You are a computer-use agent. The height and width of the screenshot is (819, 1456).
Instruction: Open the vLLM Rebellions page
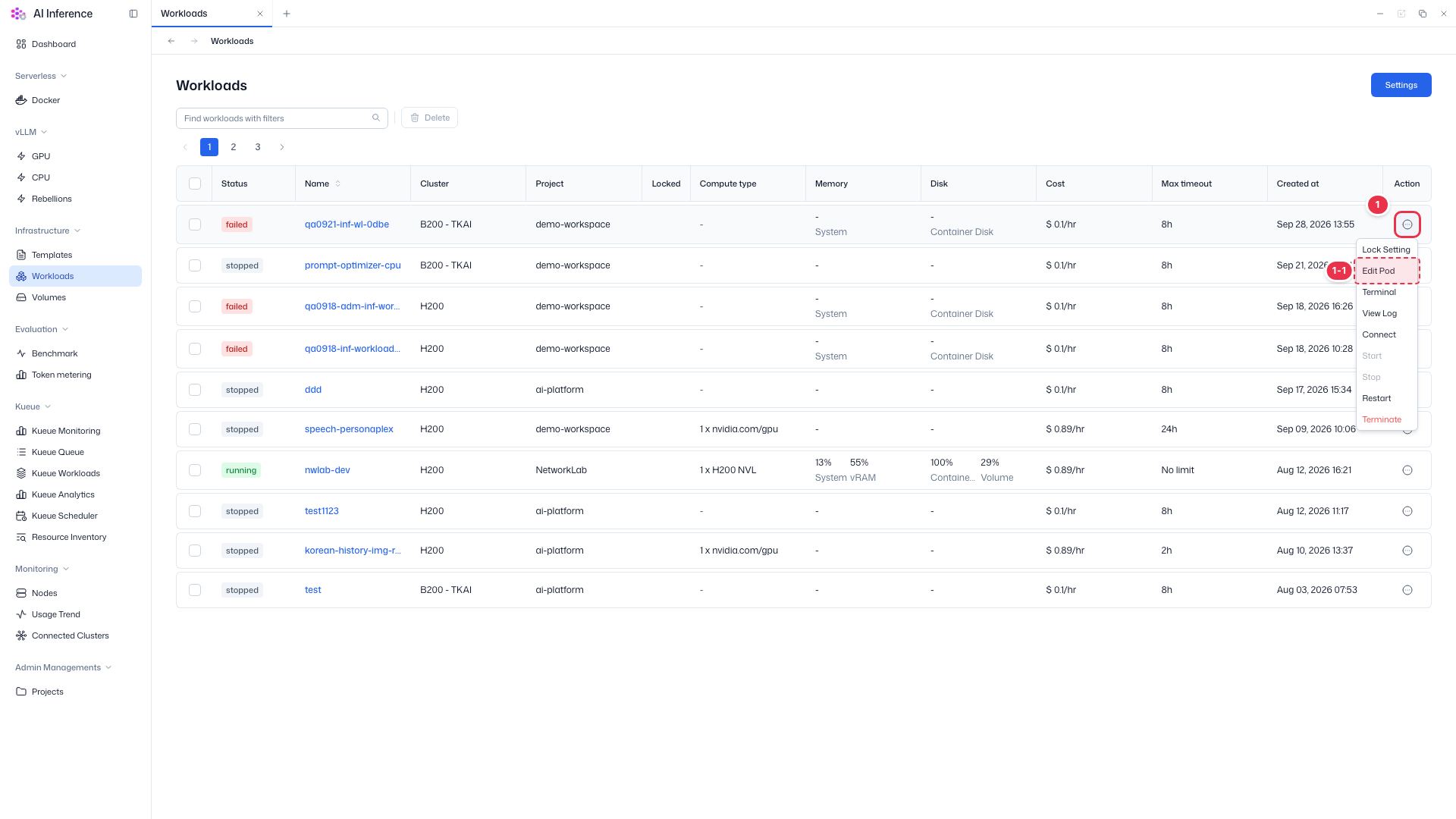[52, 199]
